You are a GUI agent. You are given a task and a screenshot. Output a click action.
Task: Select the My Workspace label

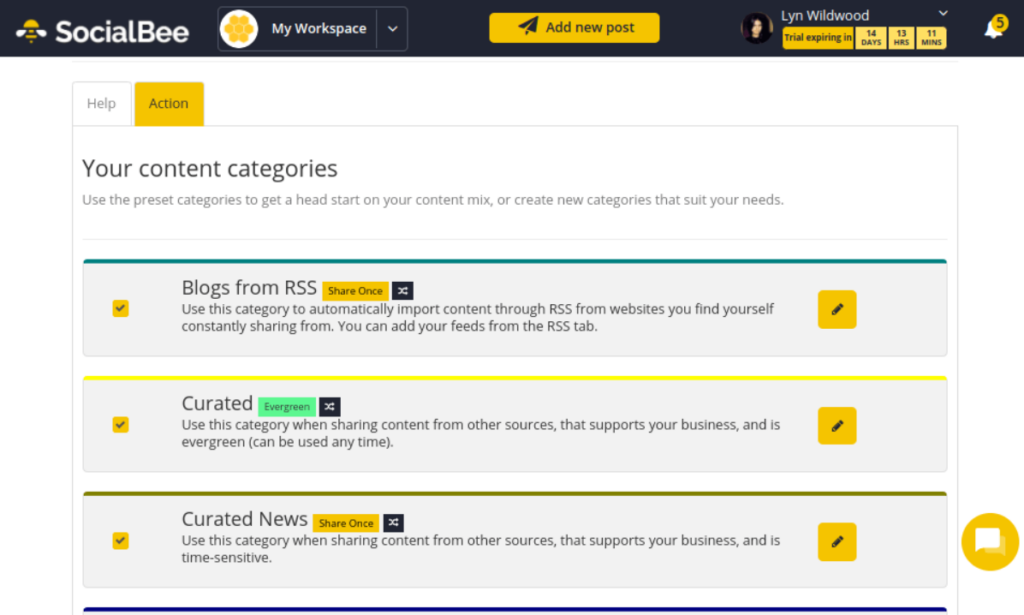pos(319,29)
